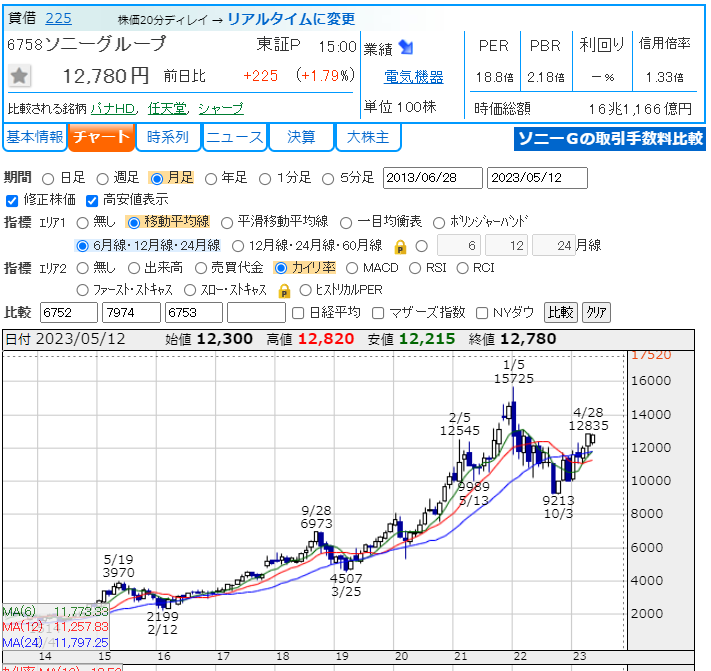Add stock to favorites with star icon
This screenshot has width=711, height=671.
coord(19,76)
